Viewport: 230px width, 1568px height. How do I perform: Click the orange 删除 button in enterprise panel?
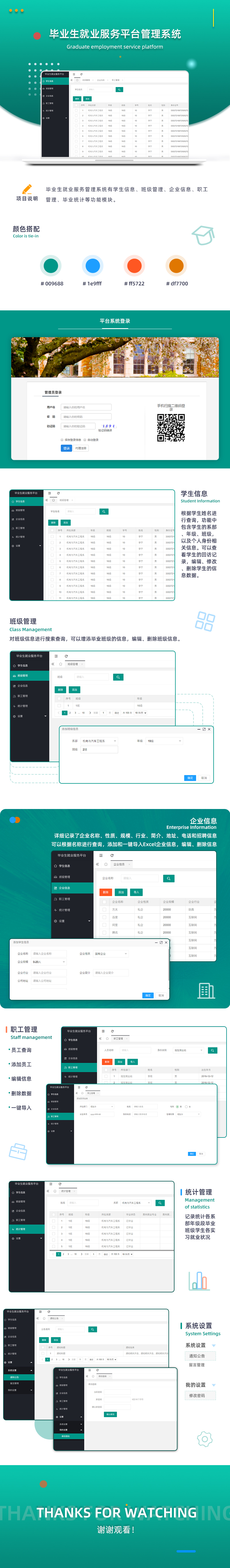(x=106, y=892)
